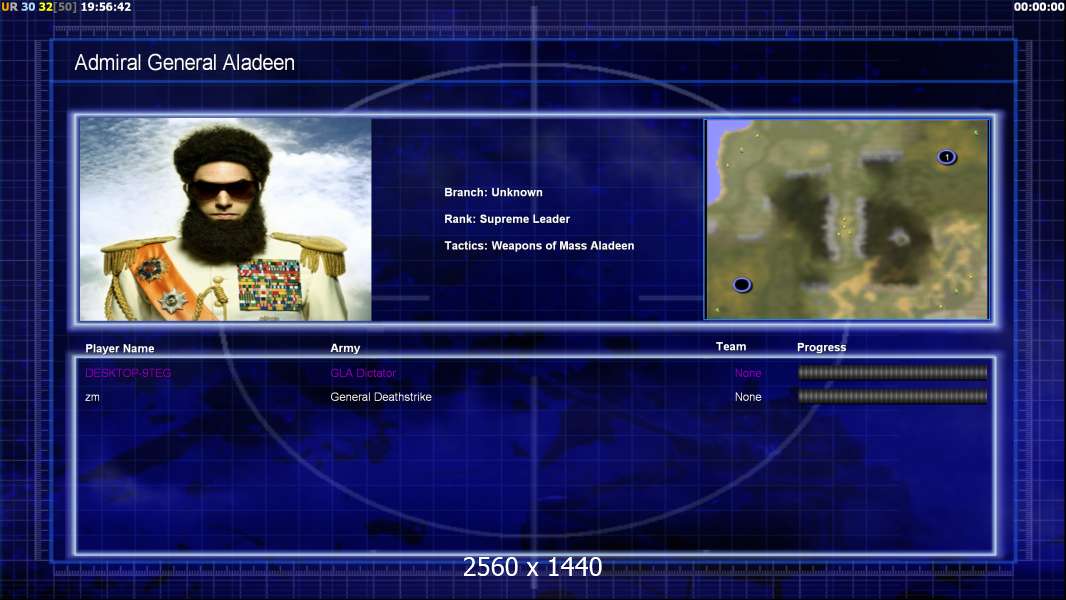The height and width of the screenshot is (600, 1066).
Task: Select start position marker 1 on the map
Action: click(946, 158)
